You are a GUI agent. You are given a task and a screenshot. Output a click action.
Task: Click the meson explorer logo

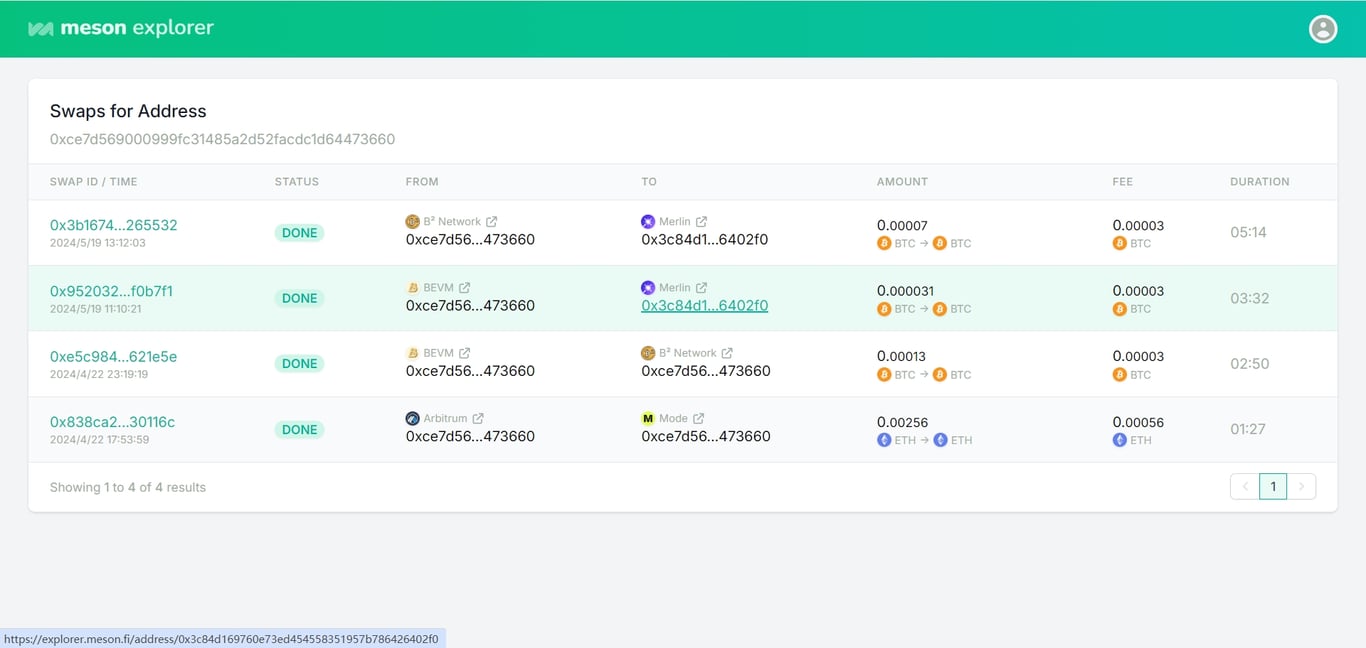tap(121, 28)
